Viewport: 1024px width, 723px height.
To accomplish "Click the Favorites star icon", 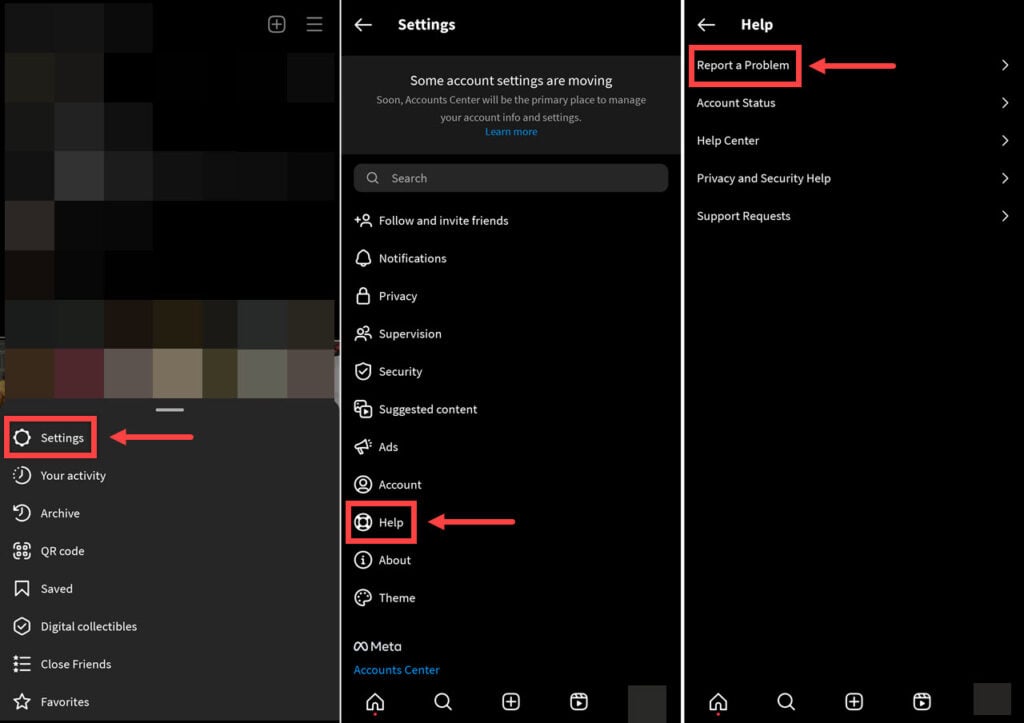I will click(x=22, y=702).
